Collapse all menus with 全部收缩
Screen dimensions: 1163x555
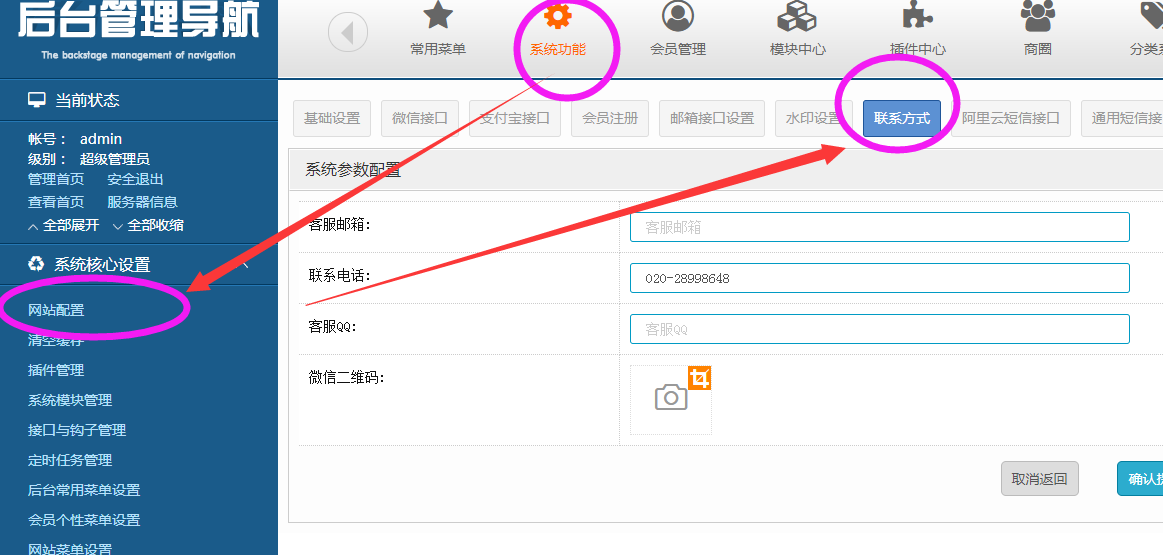[x=148, y=226]
